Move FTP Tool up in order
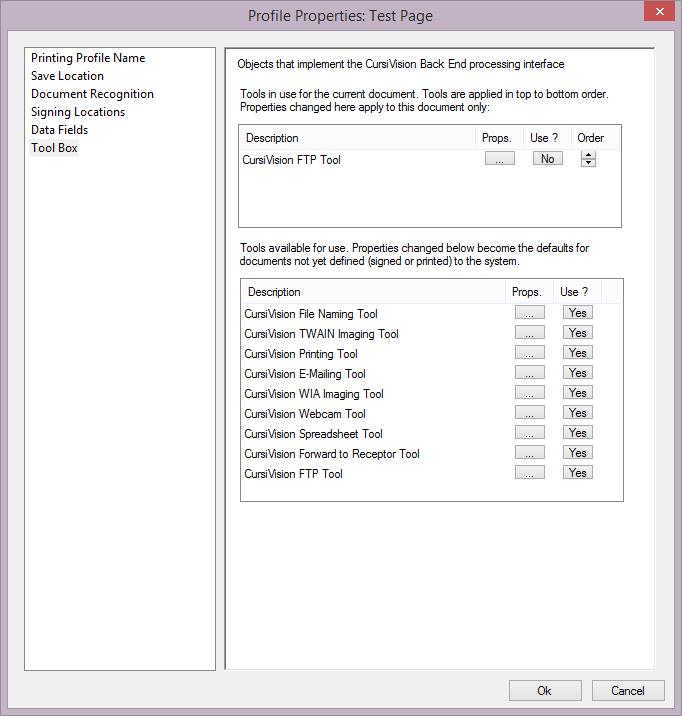682x716 pixels. pyautogui.click(x=588, y=155)
